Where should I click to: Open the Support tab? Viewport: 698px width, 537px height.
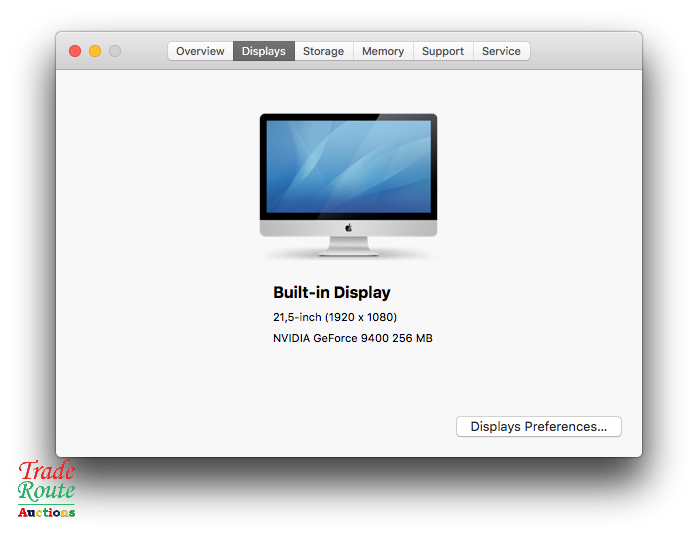pyautogui.click(x=442, y=51)
